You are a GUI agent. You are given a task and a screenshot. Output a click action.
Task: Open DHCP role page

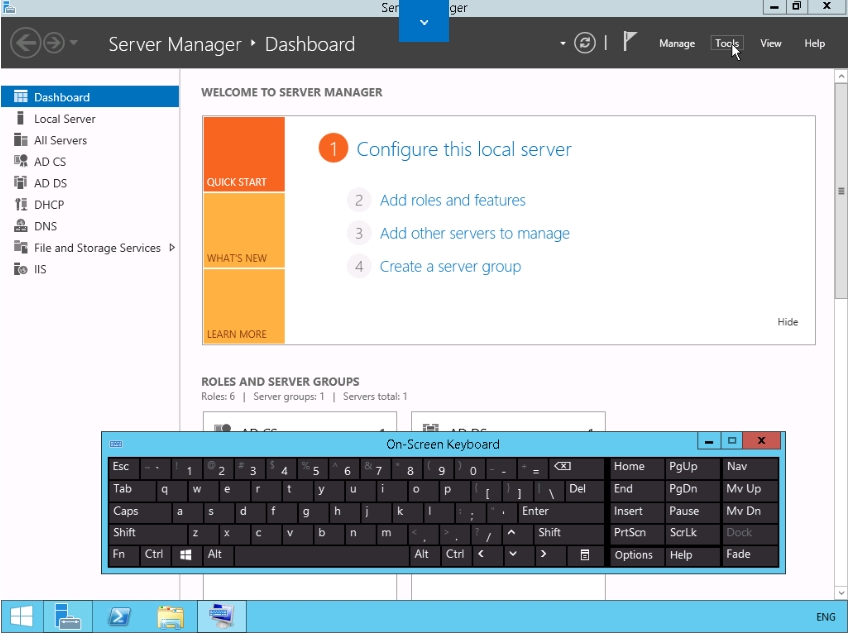[90, 205]
